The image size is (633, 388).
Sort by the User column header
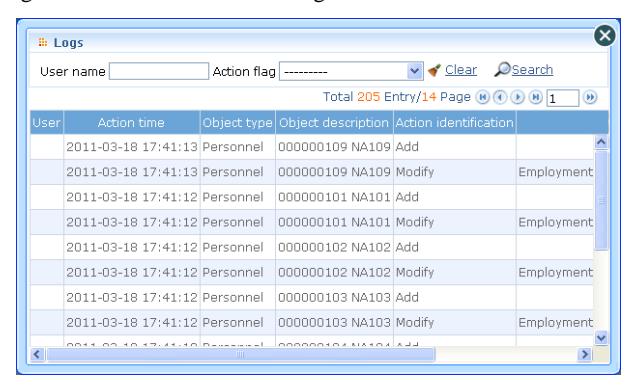point(47,122)
